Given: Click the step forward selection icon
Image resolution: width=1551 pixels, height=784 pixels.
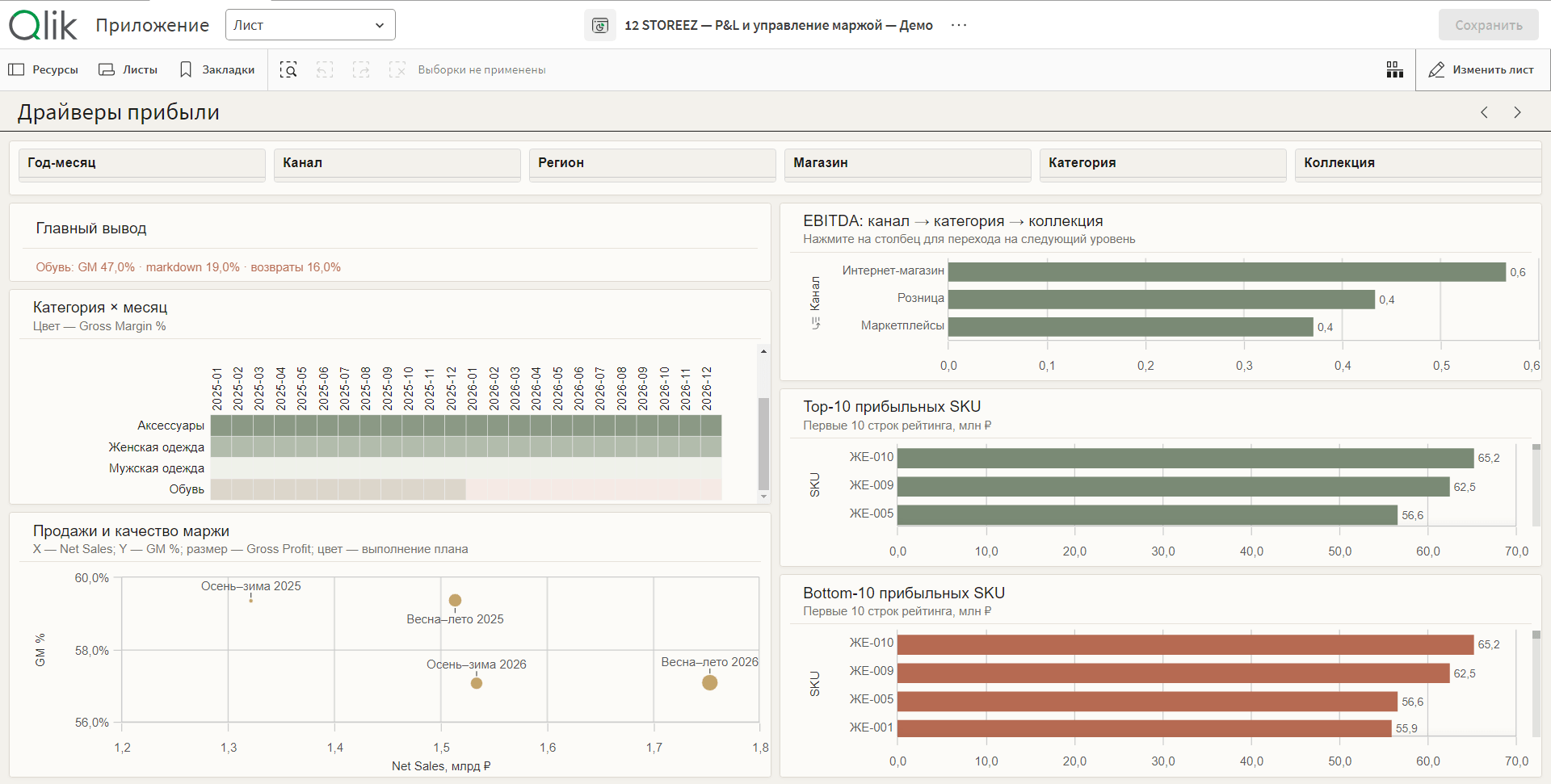Looking at the screenshot, I should pyautogui.click(x=361, y=70).
